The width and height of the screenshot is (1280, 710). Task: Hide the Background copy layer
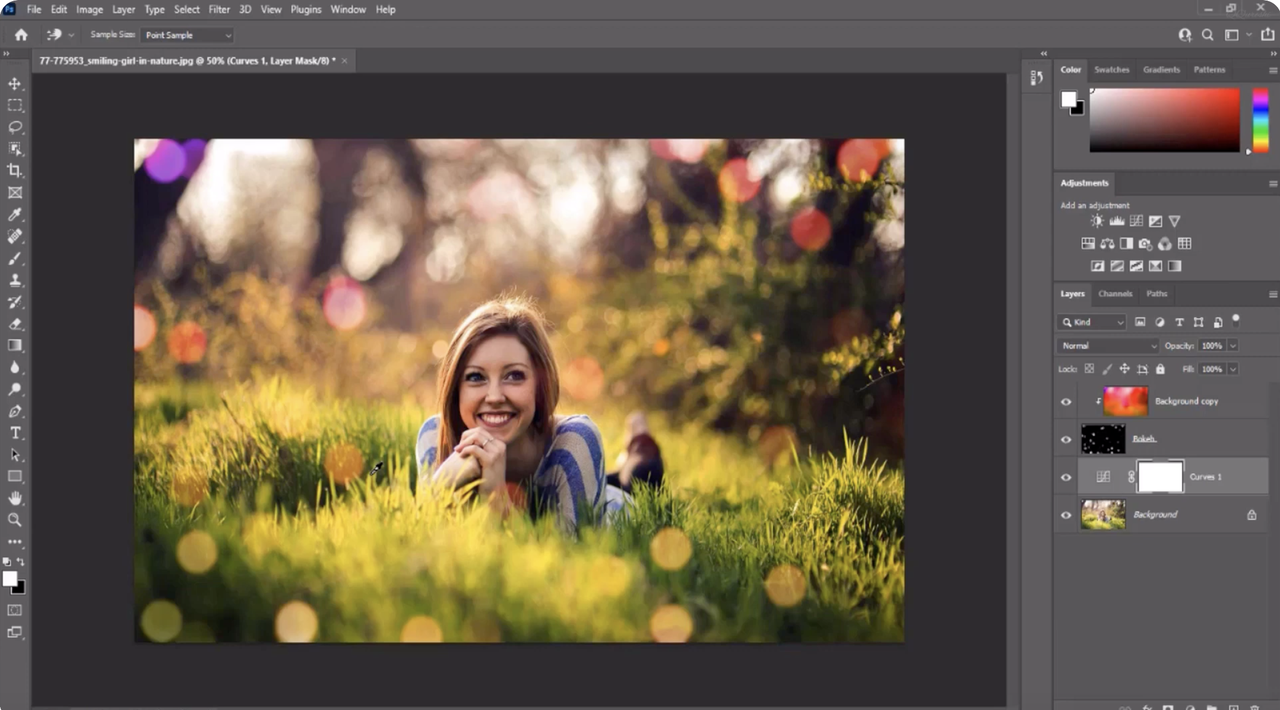(x=1066, y=401)
